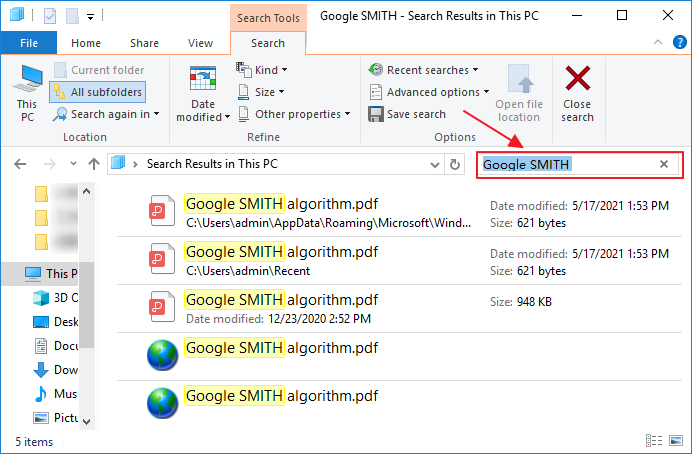Switch to large thumbnails view icon
Image resolution: width=692 pixels, height=454 pixels.
(676, 441)
